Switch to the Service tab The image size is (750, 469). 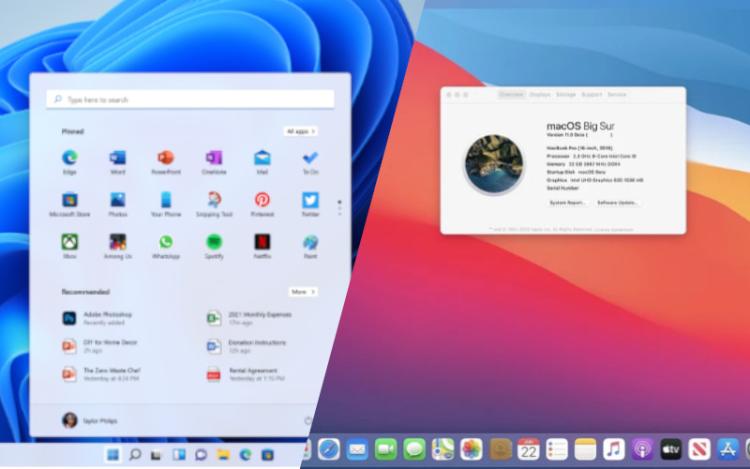617,95
